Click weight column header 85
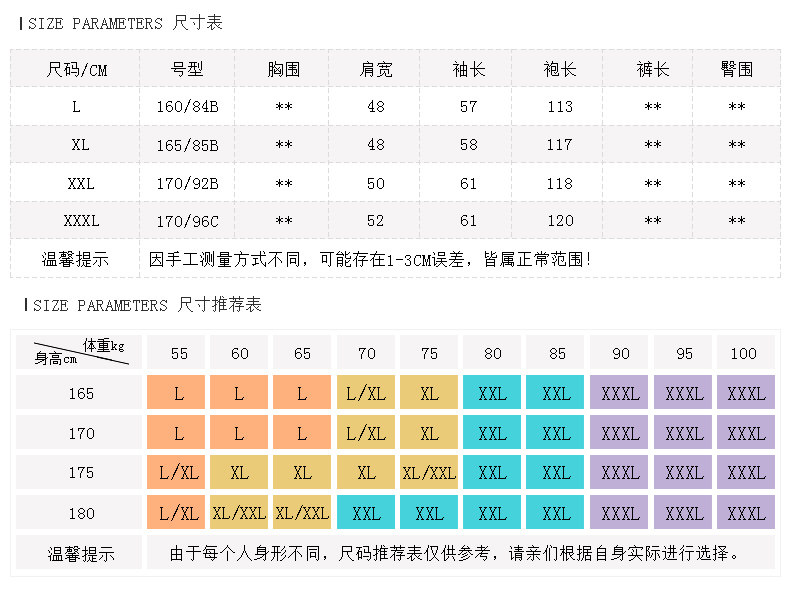The width and height of the screenshot is (790, 600). 557,353
